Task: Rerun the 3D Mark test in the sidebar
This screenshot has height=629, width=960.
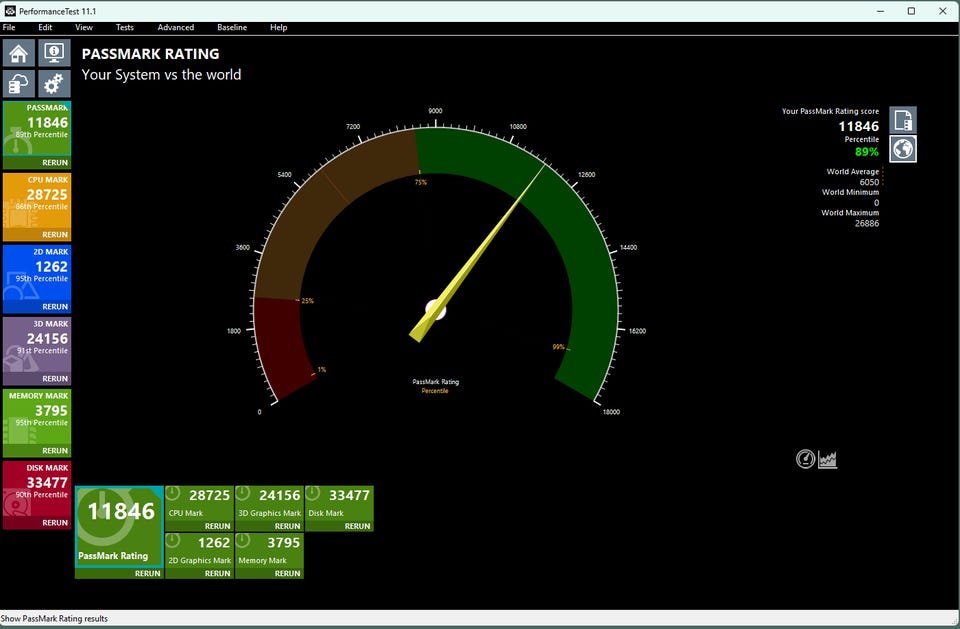Action: [55, 379]
